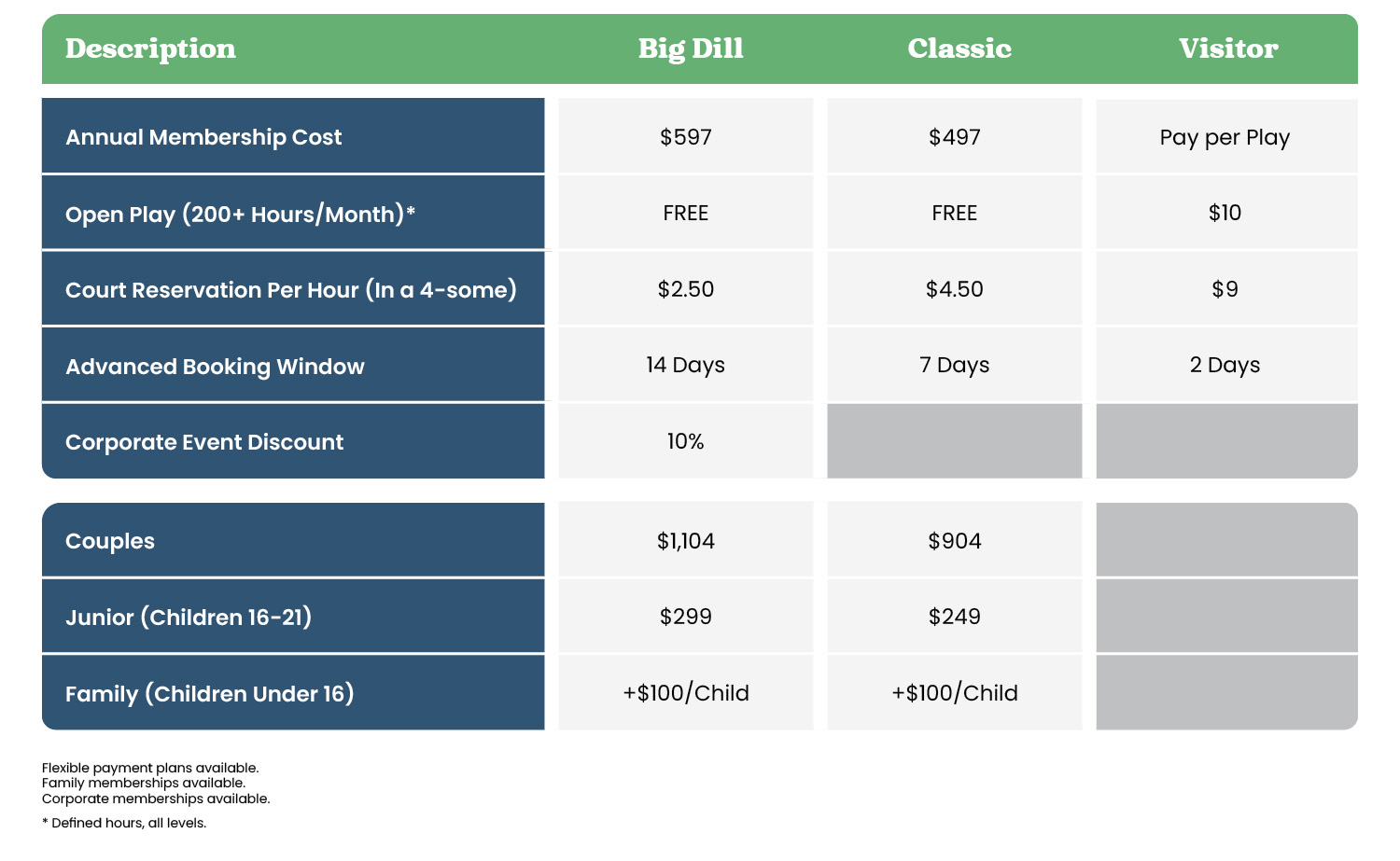Click the Advanced Booking Window row label
Image resolution: width=1400 pixels, height=861 pixels.
pyautogui.click(x=215, y=367)
